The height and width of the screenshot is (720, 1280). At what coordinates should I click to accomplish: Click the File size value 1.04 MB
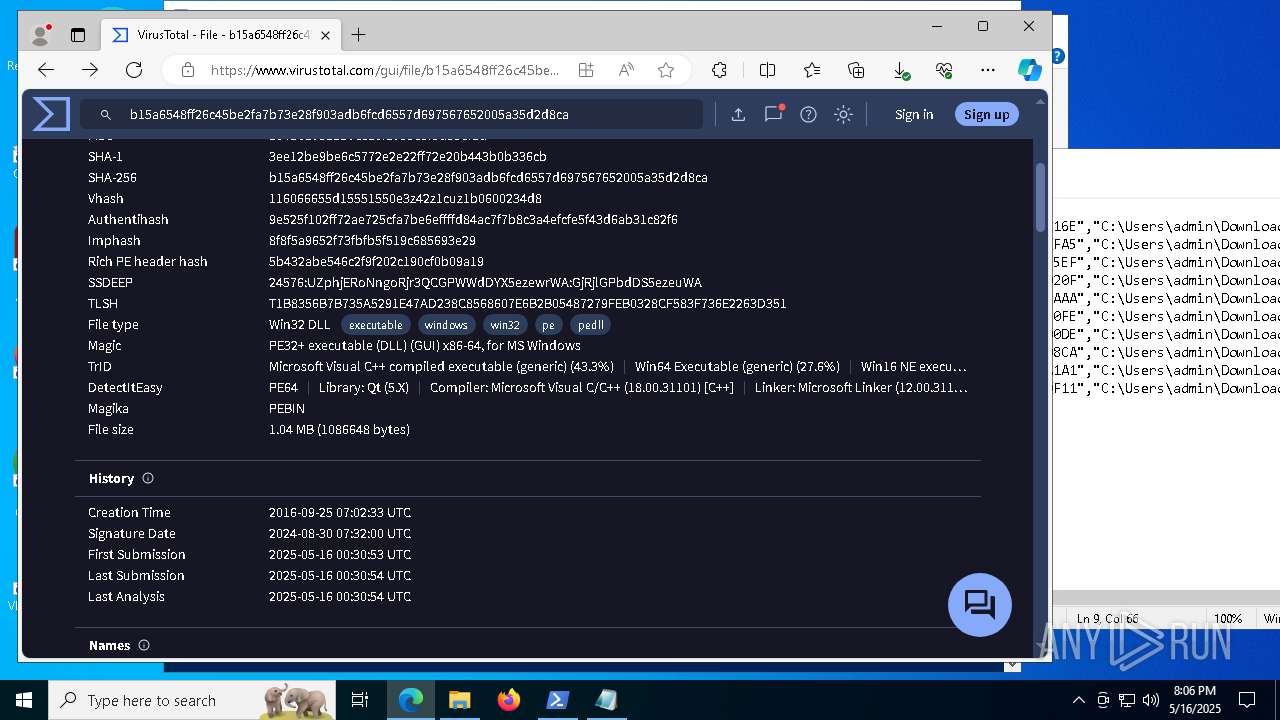[x=339, y=429]
